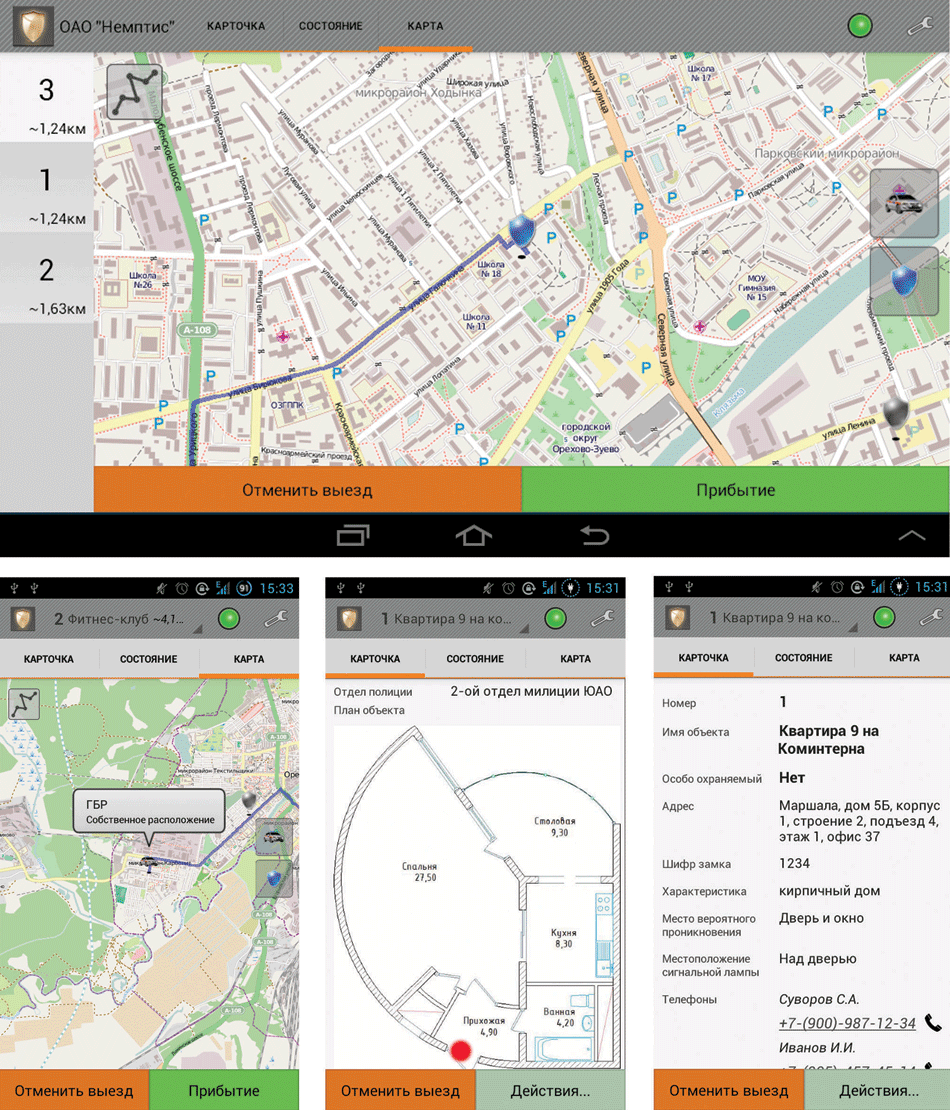Toggle the patrol car layer on the tablet map
The width and height of the screenshot is (950, 1110).
tap(903, 204)
